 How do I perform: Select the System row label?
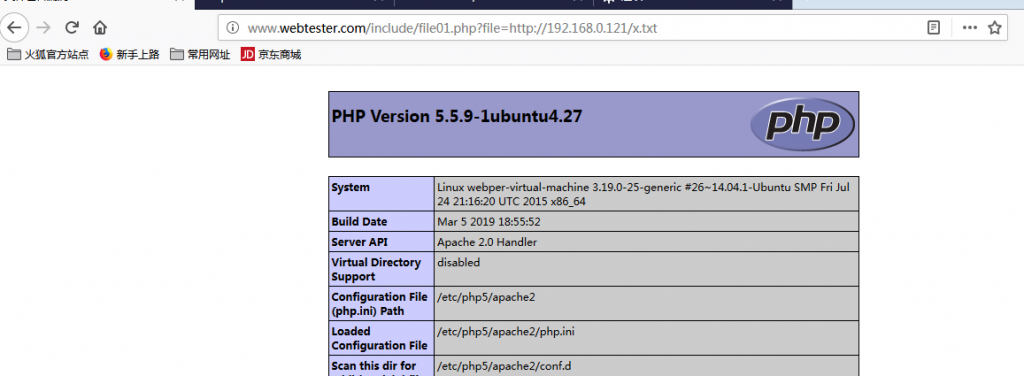pos(351,187)
